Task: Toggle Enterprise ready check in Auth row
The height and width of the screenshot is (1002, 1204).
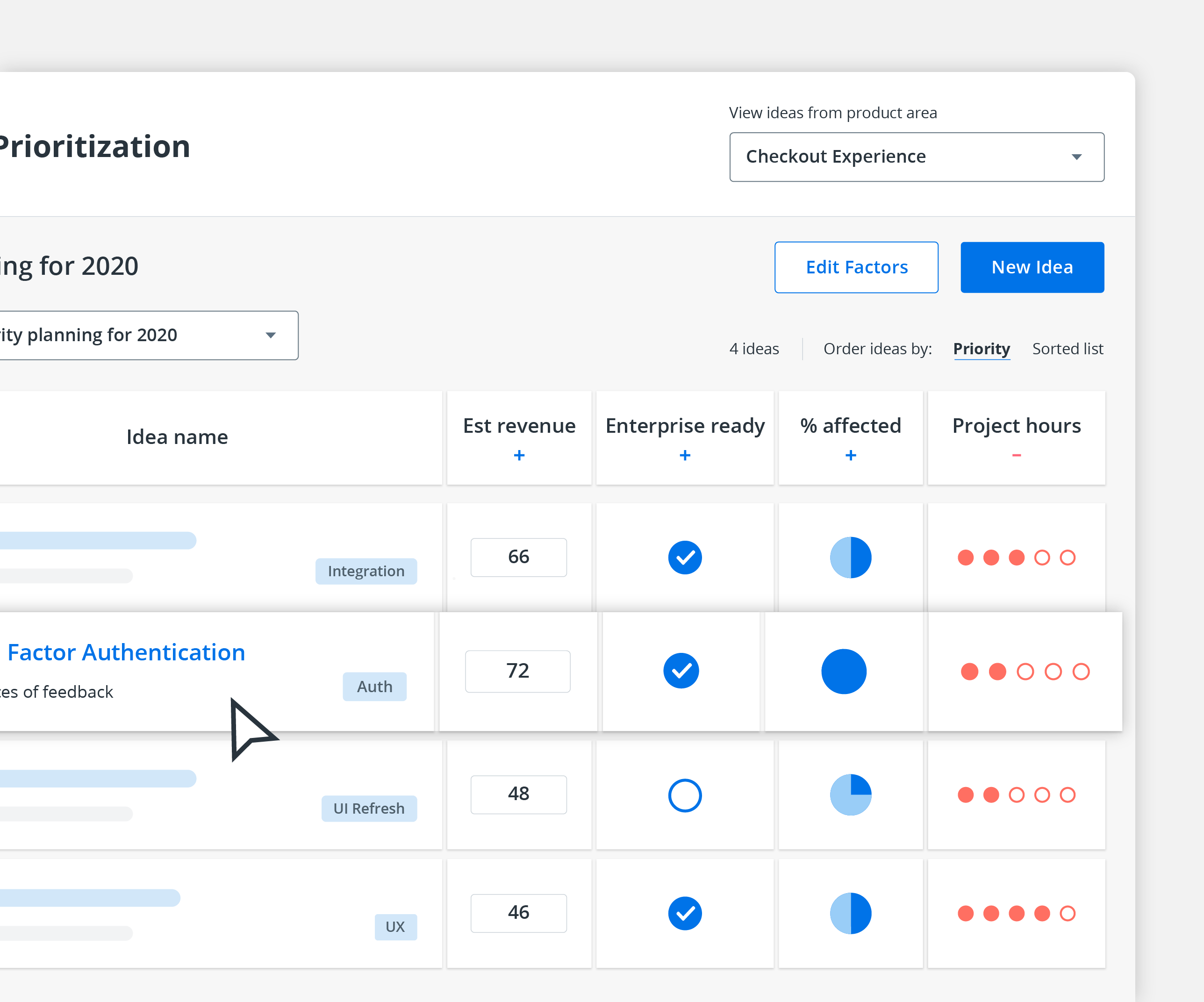Action: coord(681,671)
